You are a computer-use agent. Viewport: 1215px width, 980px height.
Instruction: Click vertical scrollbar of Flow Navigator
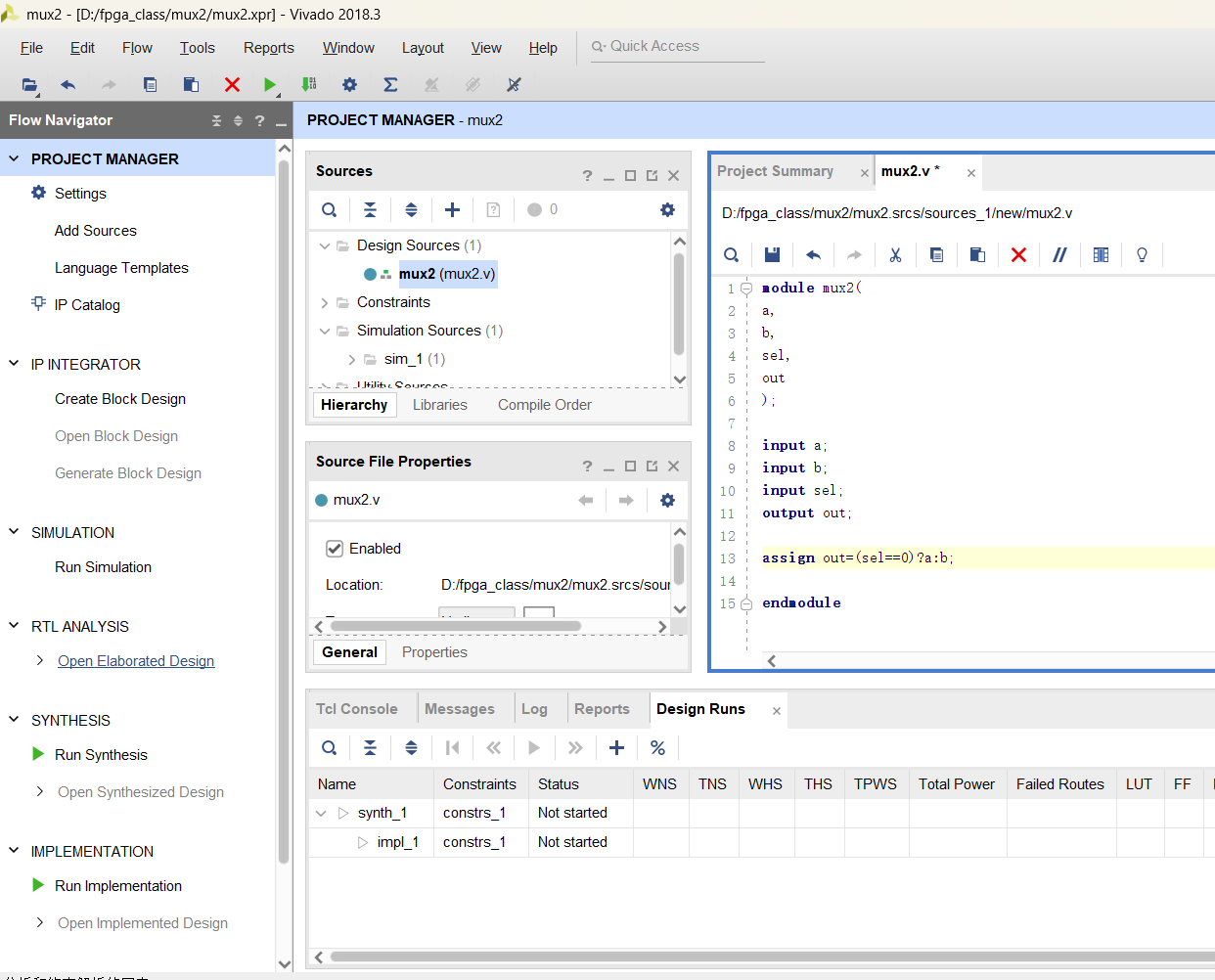(x=284, y=513)
